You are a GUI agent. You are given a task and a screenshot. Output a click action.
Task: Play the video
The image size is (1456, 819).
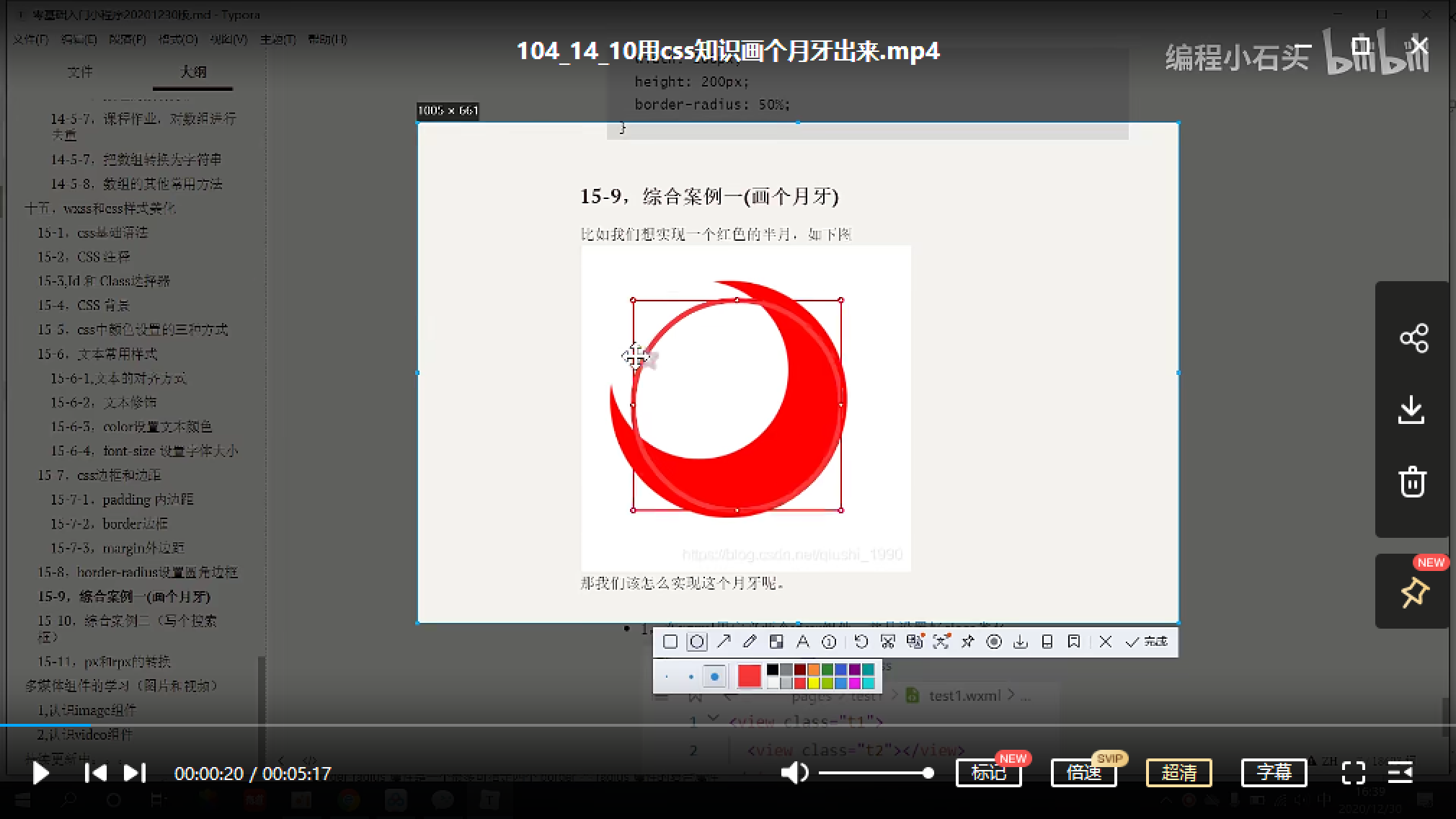(41, 773)
